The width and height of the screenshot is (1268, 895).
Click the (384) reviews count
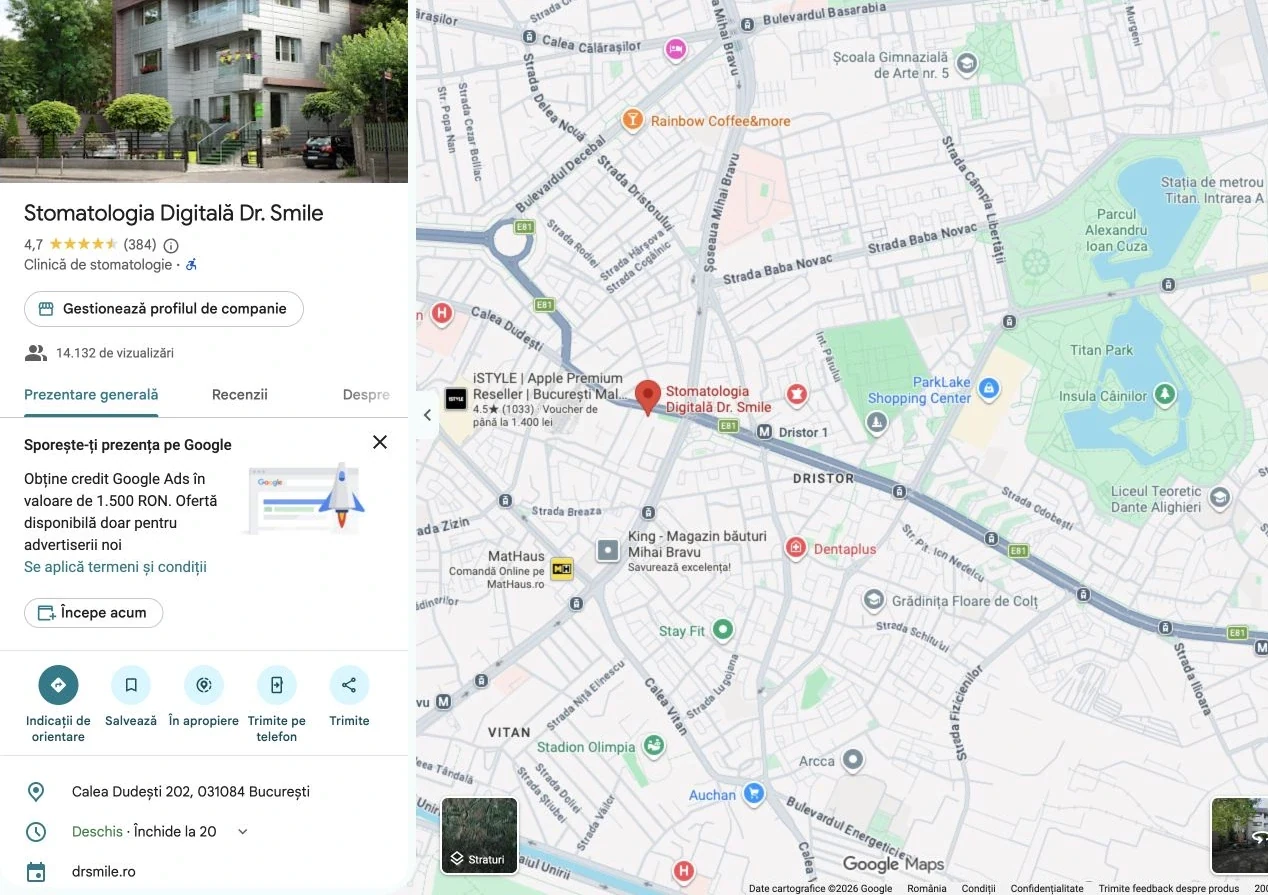[140, 245]
